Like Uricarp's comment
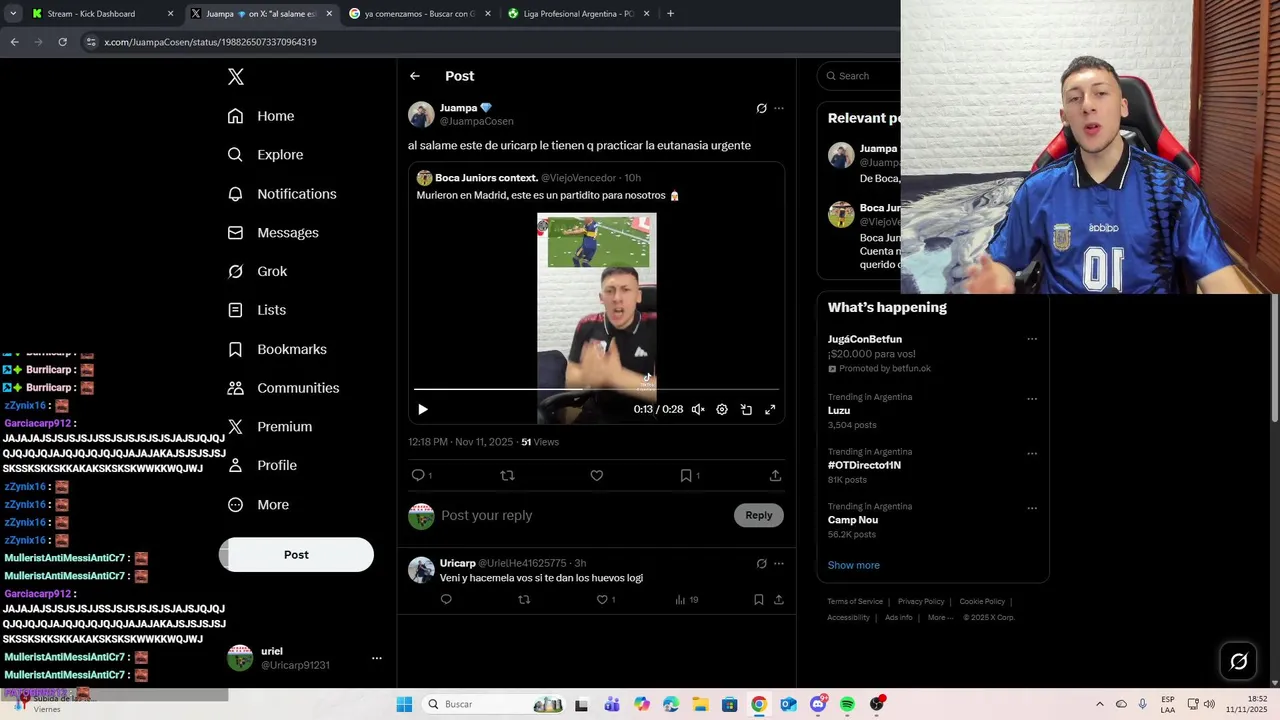This screenshot has height=720, width=1280. (x=603, y=600)
